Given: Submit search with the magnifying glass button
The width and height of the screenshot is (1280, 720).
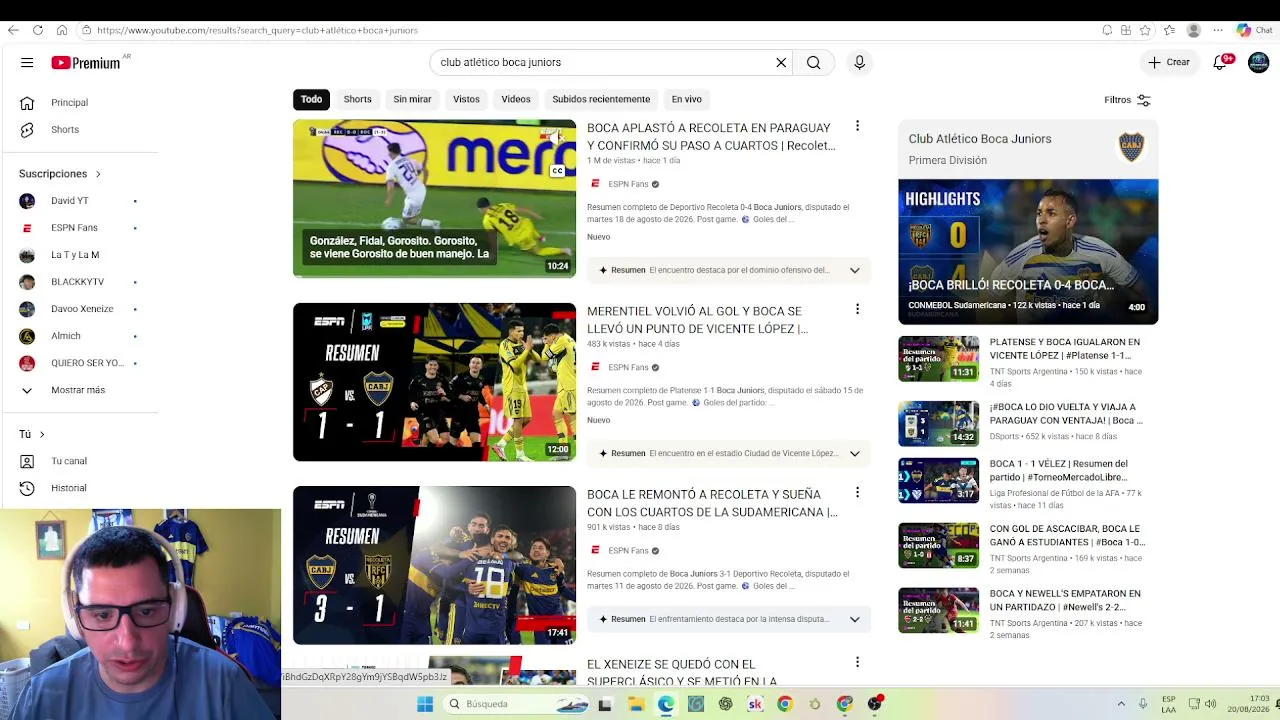Looking at the screenshot, I should point(814,63).
